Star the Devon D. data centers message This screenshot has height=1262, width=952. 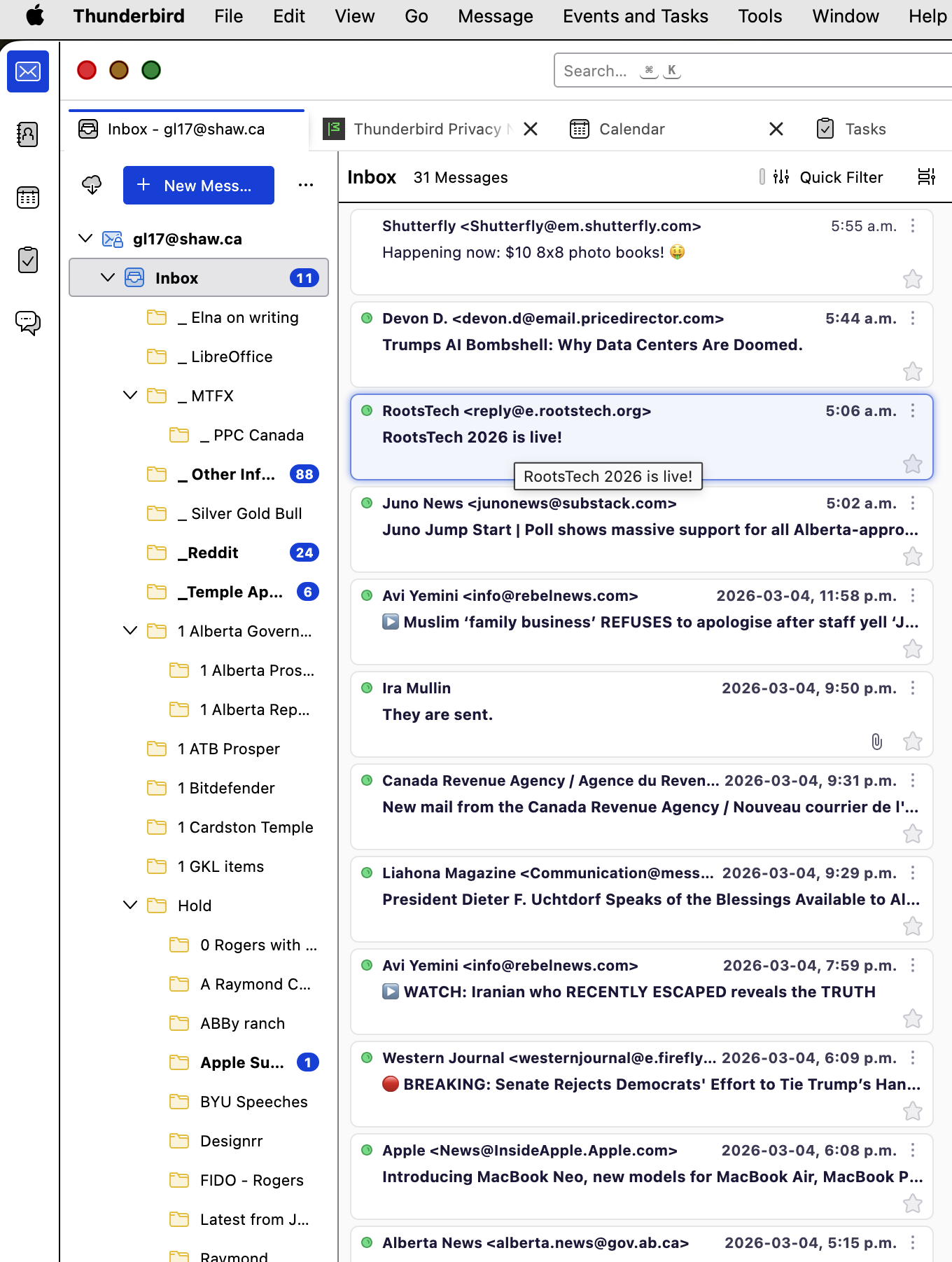(913, 371)
